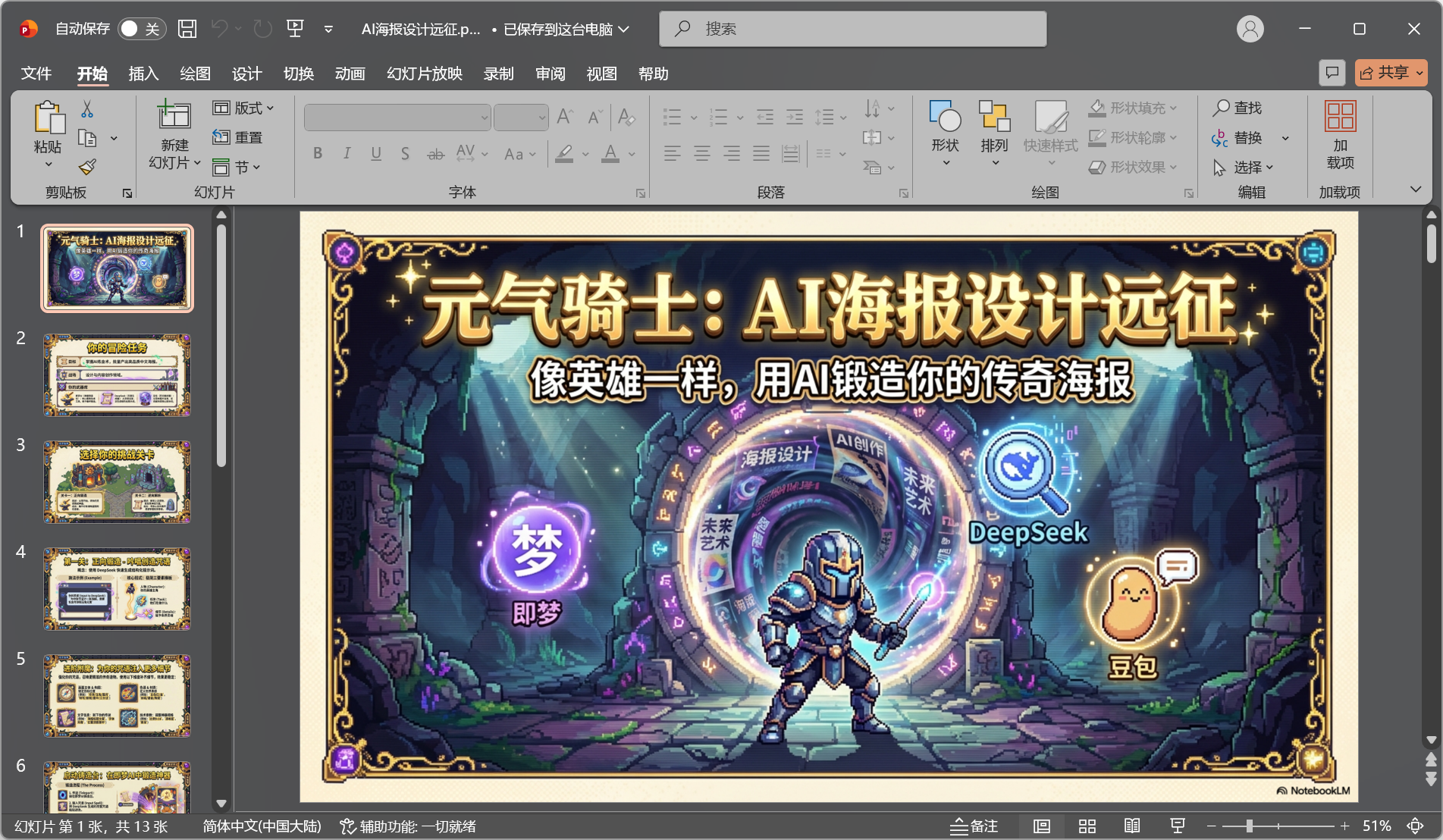Click the 替换 replace button
Viewport: 1443px width, 840px height.
point(1238,138)
